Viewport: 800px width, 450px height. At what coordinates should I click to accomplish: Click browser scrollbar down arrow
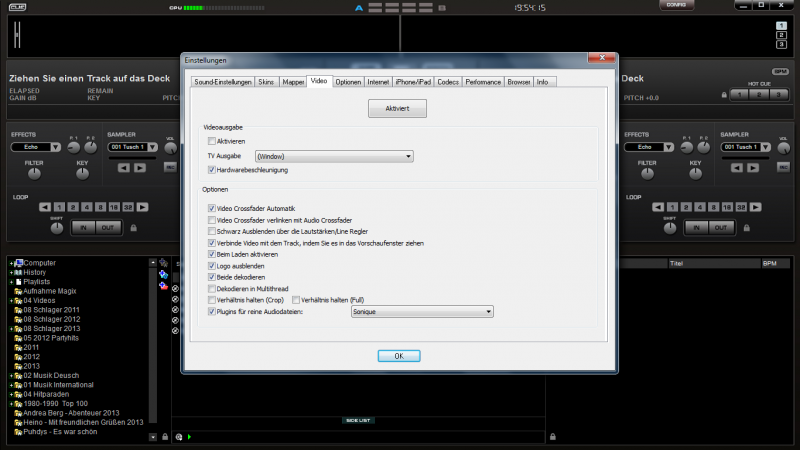[153, 437]
